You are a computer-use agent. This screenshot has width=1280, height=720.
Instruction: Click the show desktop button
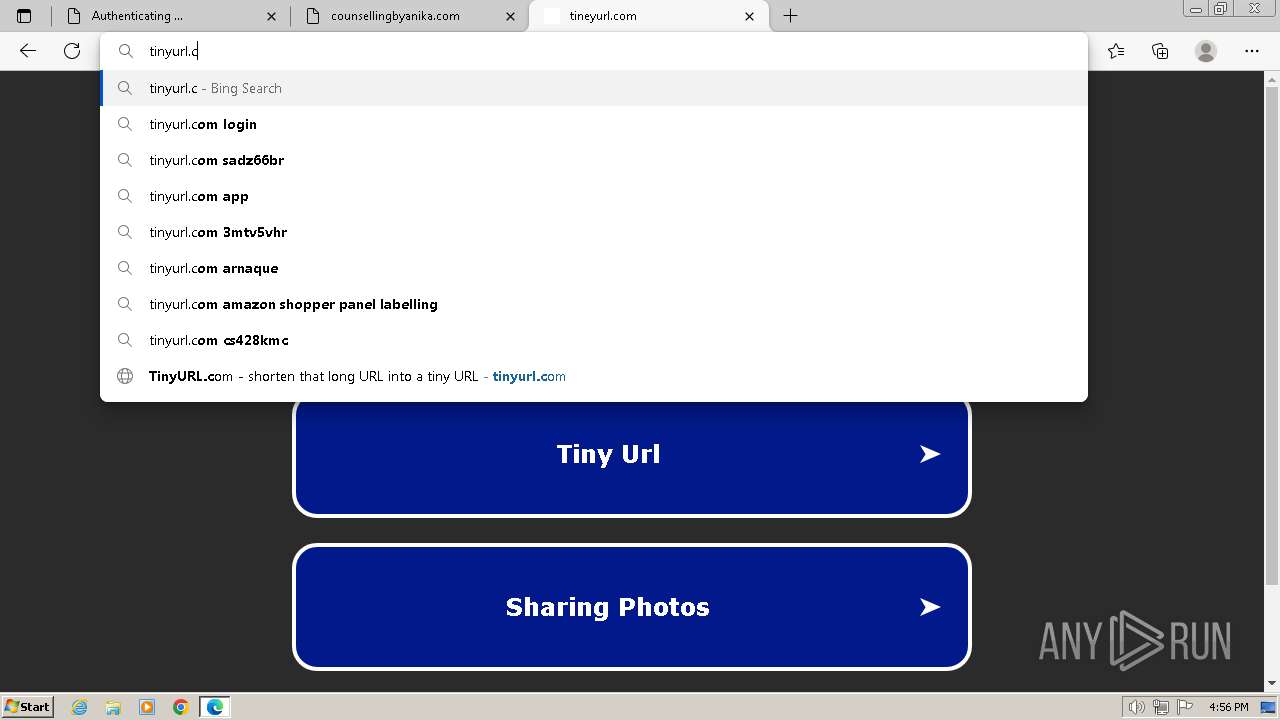pos(1269,707)
